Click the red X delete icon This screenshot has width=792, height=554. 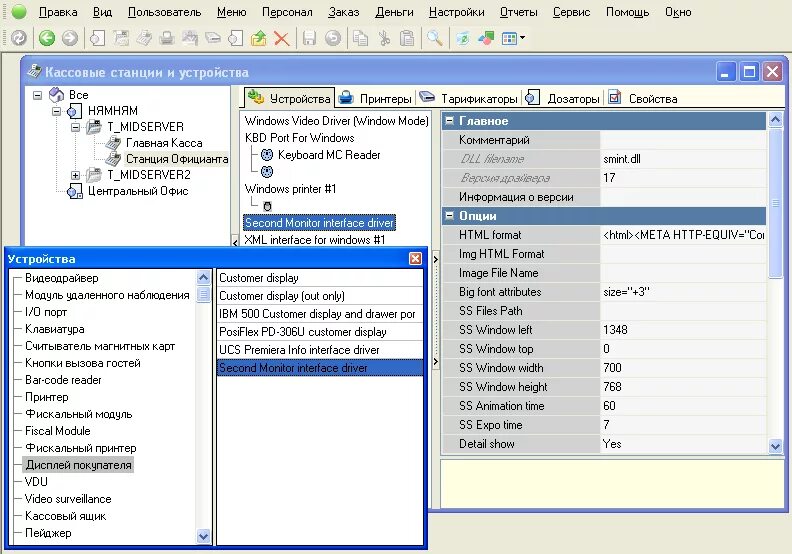click(281, 38)
